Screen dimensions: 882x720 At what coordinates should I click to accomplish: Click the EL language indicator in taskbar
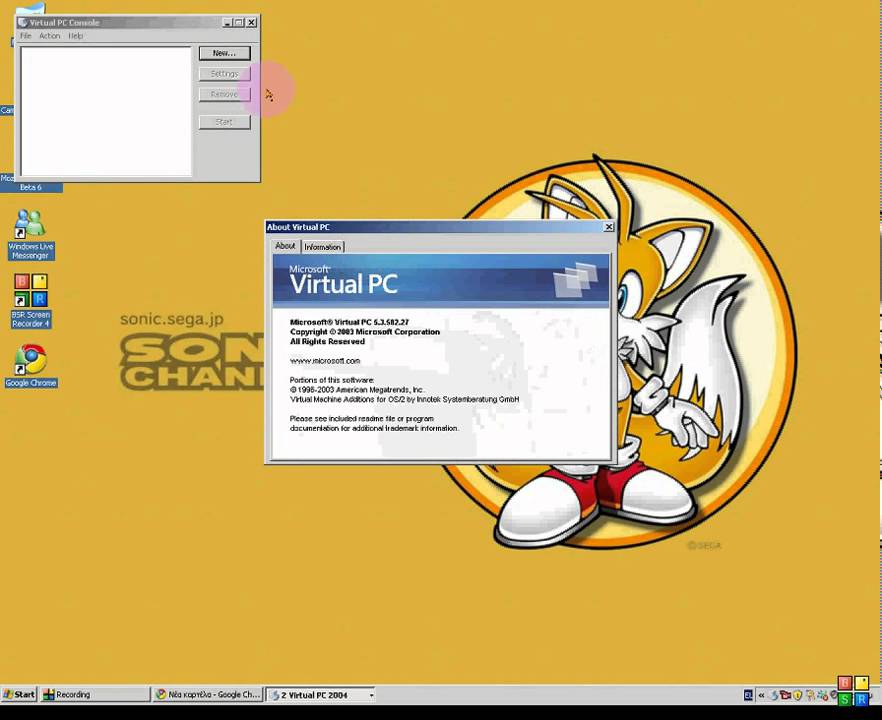748,695
